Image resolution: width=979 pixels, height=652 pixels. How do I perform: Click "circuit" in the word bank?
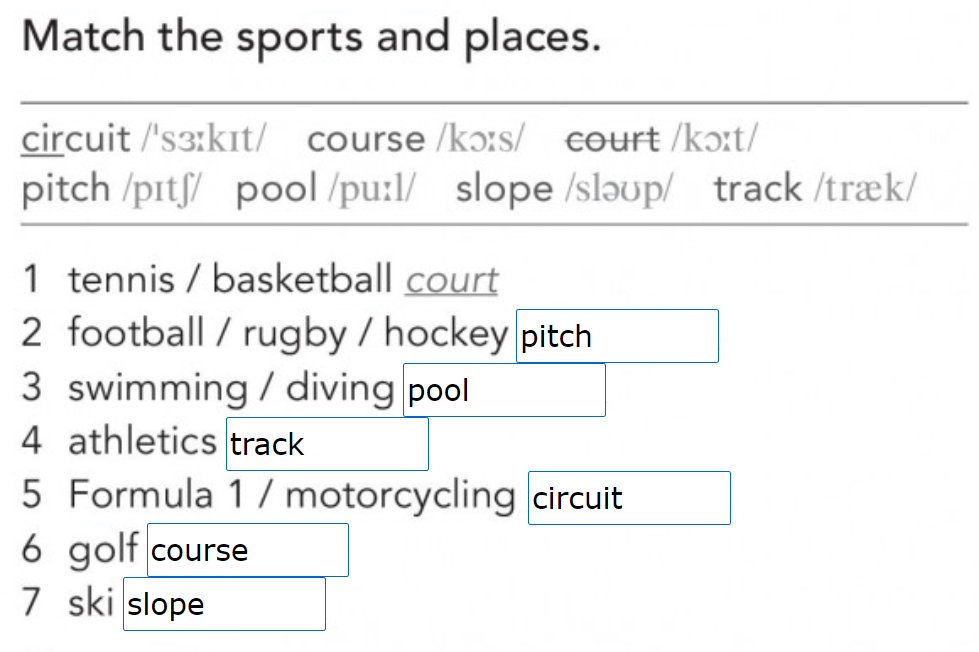click(76, 138)
